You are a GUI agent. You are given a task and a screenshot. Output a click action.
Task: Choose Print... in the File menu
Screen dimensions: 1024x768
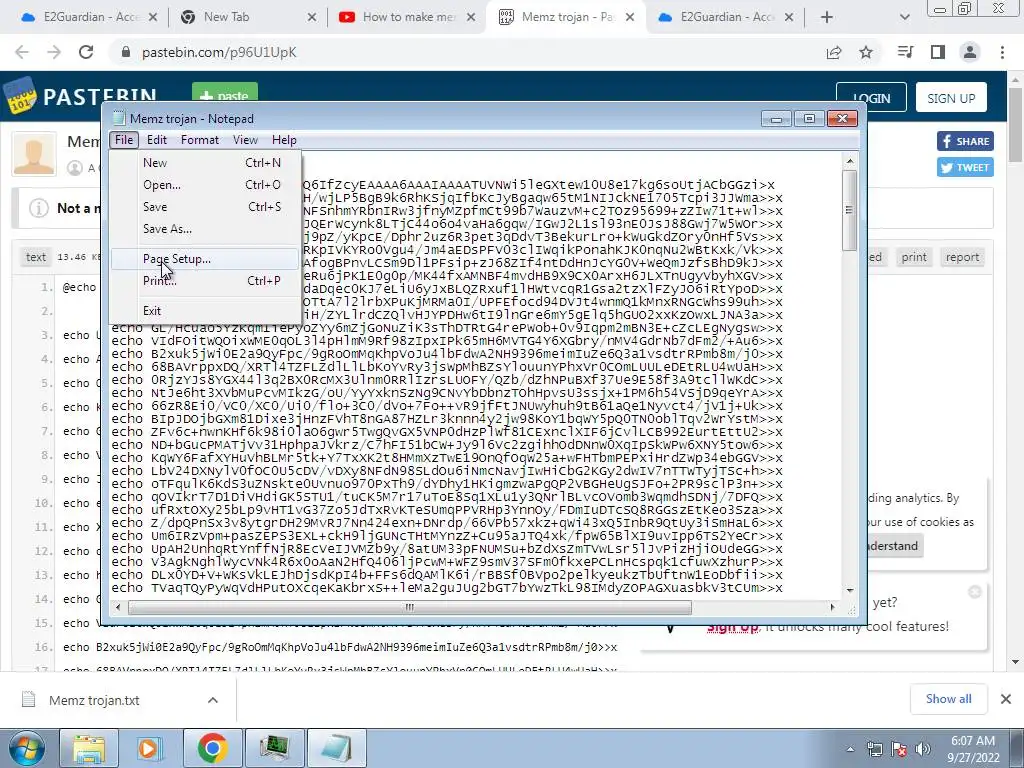pyautogui.click(x=205, y=281)
